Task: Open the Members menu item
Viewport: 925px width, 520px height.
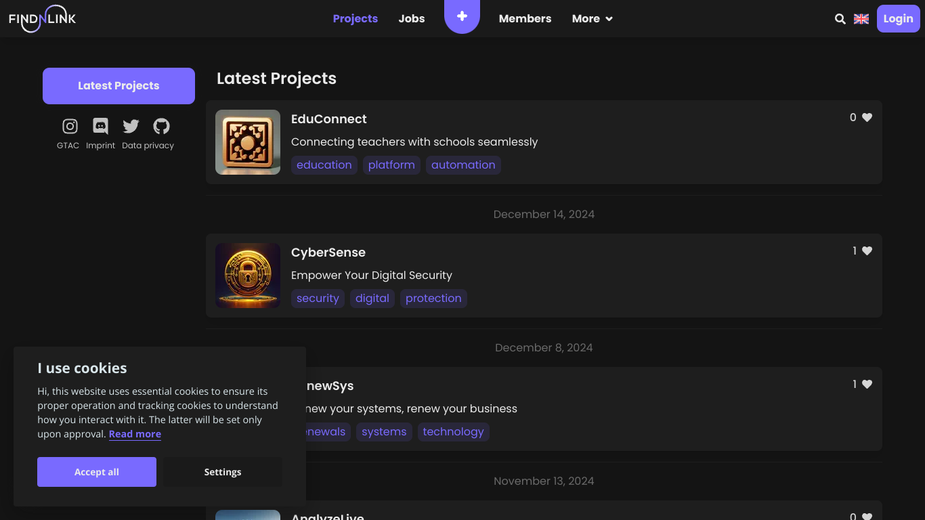Action: tap(525, 19)
